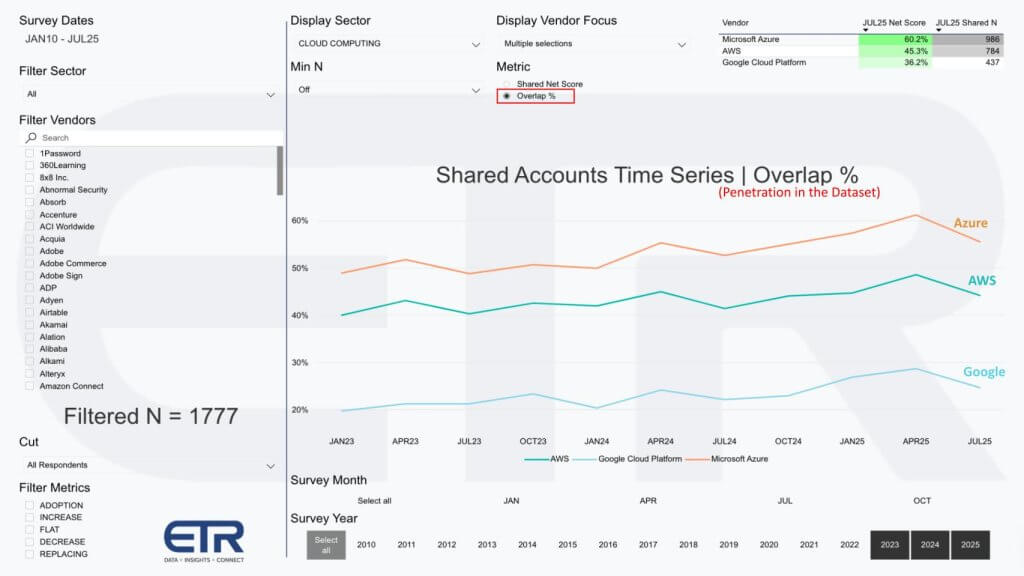
Task: Click the Microsoft Azure legend color line
Action: tap(697, 460)
